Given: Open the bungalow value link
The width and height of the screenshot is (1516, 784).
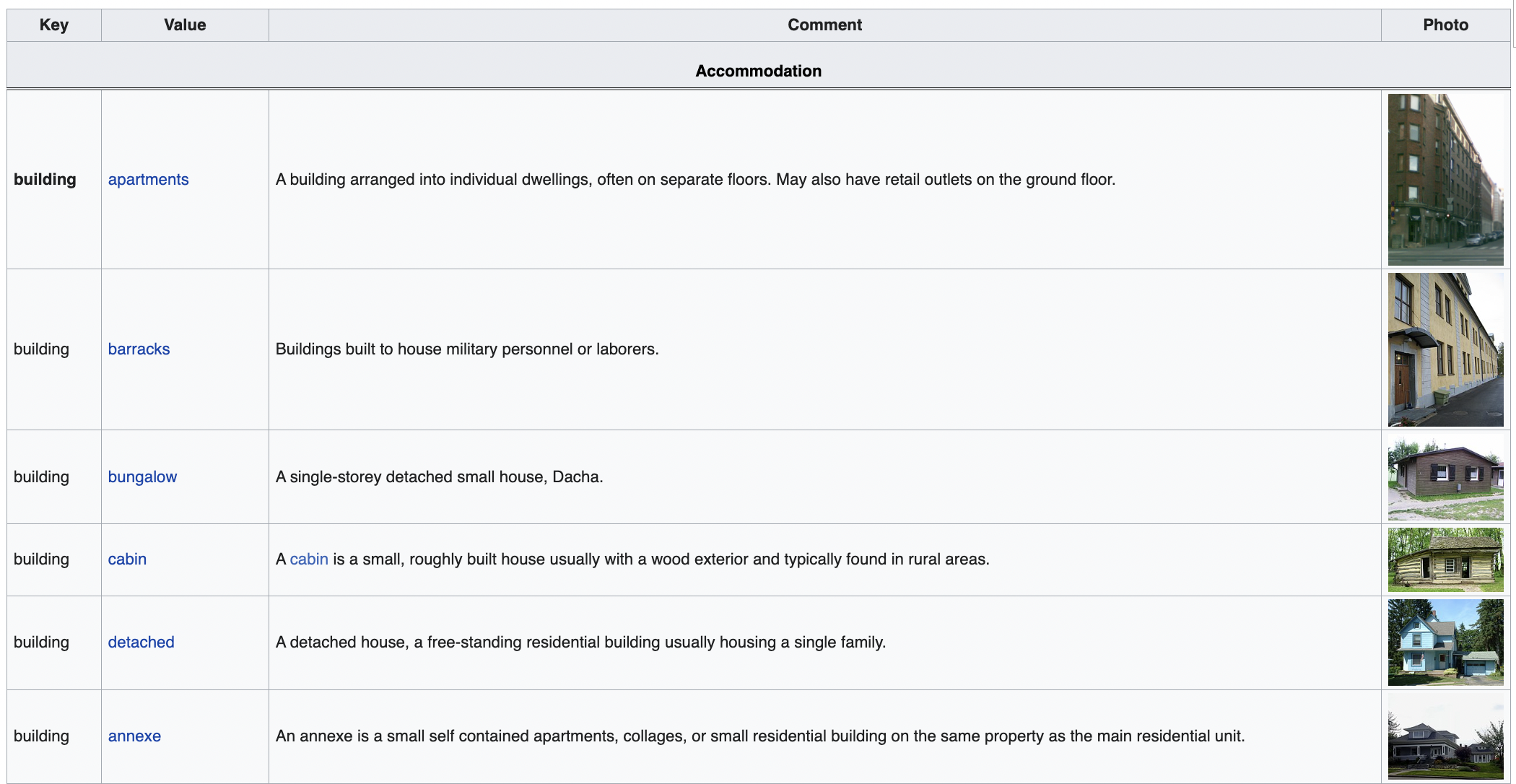Looking at the screenshot, I should click(x=142, y=476).
